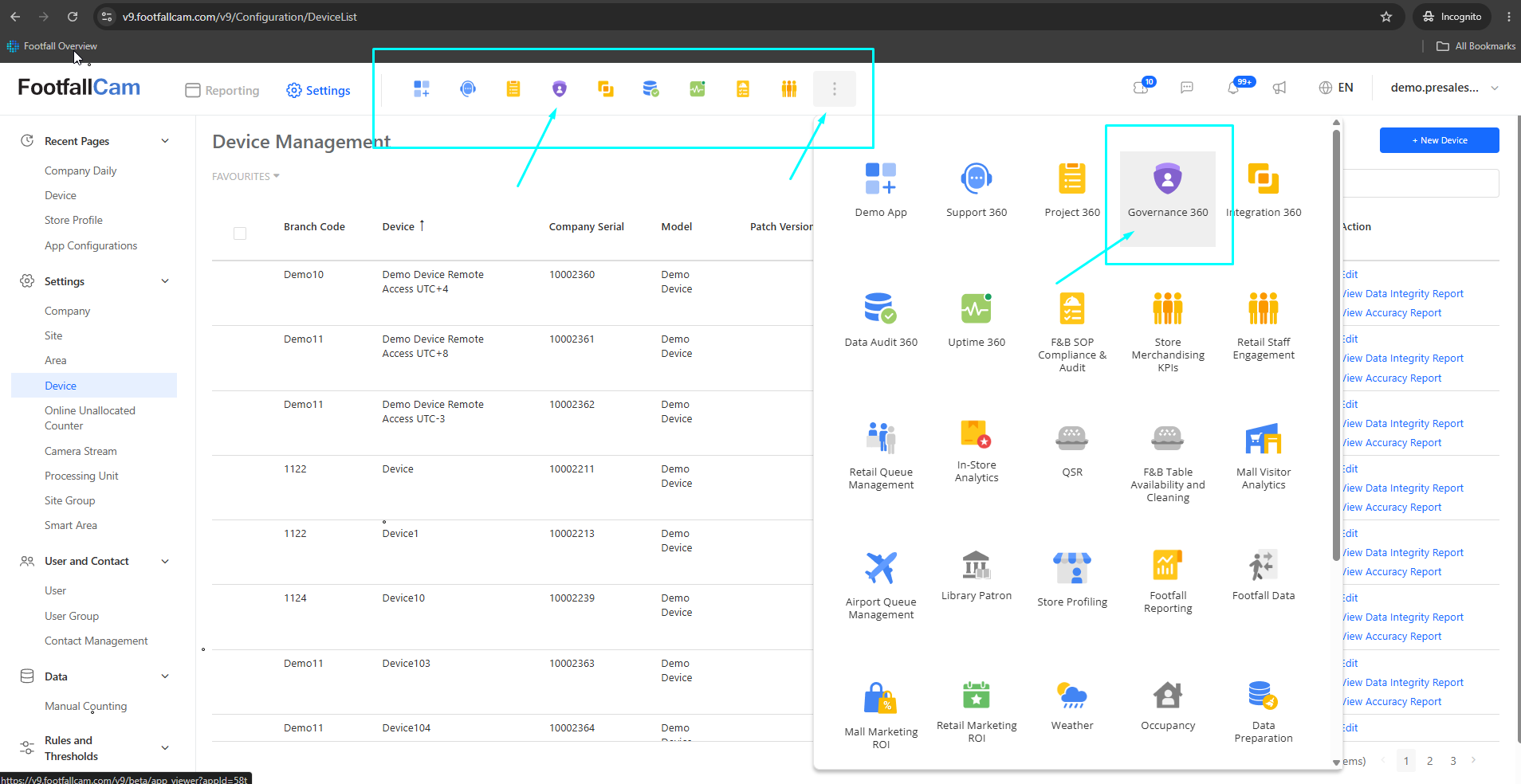Collapse the Recent Pages section

click(x=165, y=141)
